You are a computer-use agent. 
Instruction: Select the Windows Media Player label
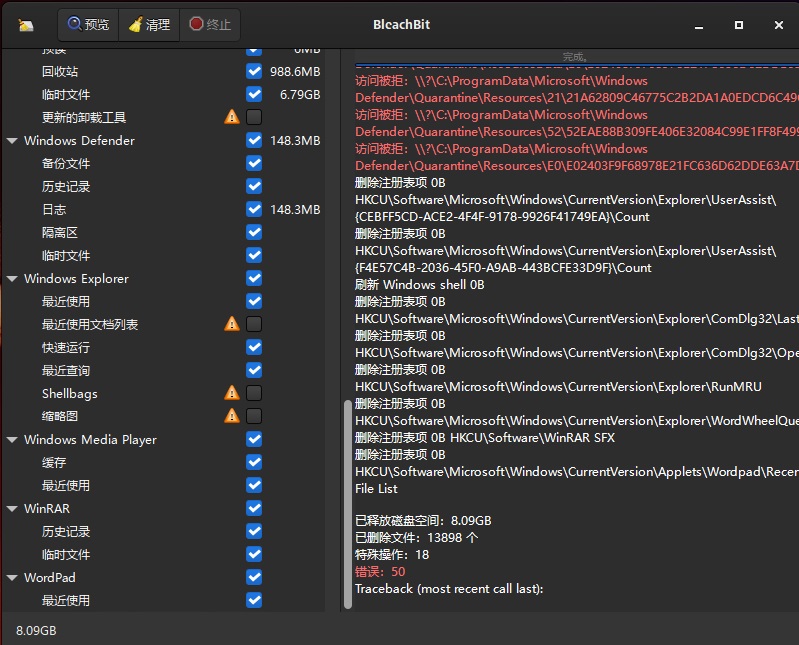point(90,440)
